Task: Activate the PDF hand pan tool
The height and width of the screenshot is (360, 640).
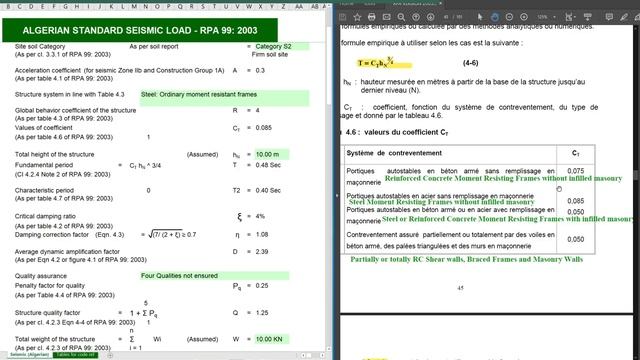Action: pos(495,17)
